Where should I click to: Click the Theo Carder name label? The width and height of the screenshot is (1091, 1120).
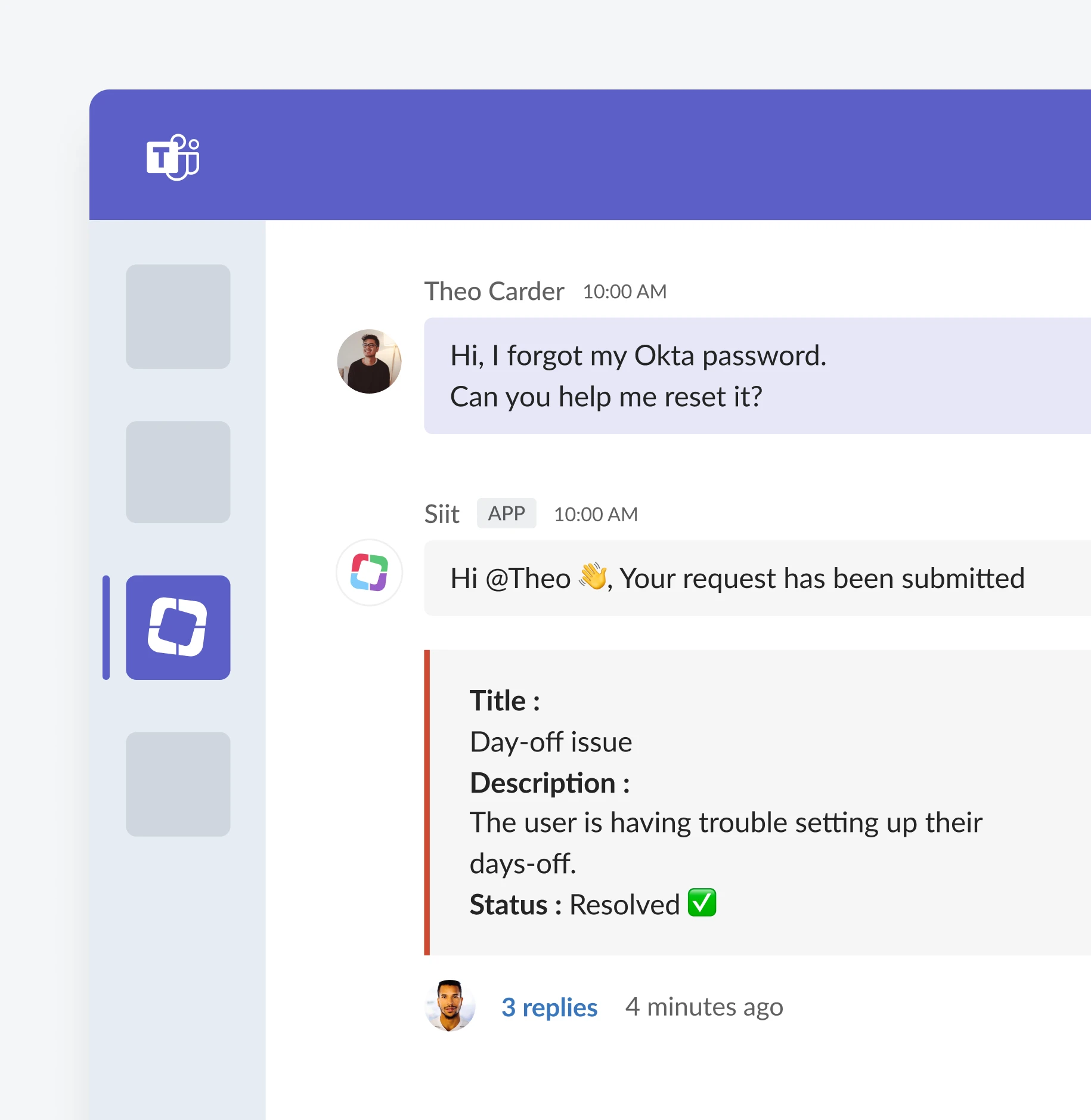click(494, 291)
